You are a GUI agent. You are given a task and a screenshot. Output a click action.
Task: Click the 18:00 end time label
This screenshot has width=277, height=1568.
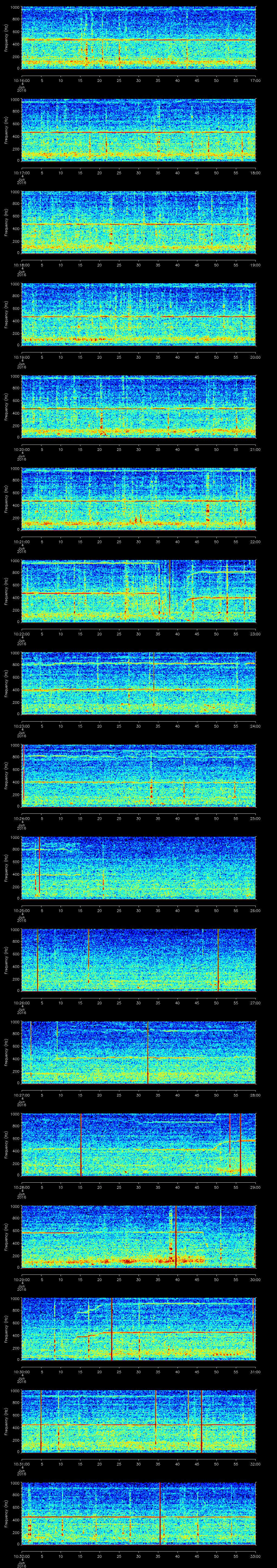(255, 173)
